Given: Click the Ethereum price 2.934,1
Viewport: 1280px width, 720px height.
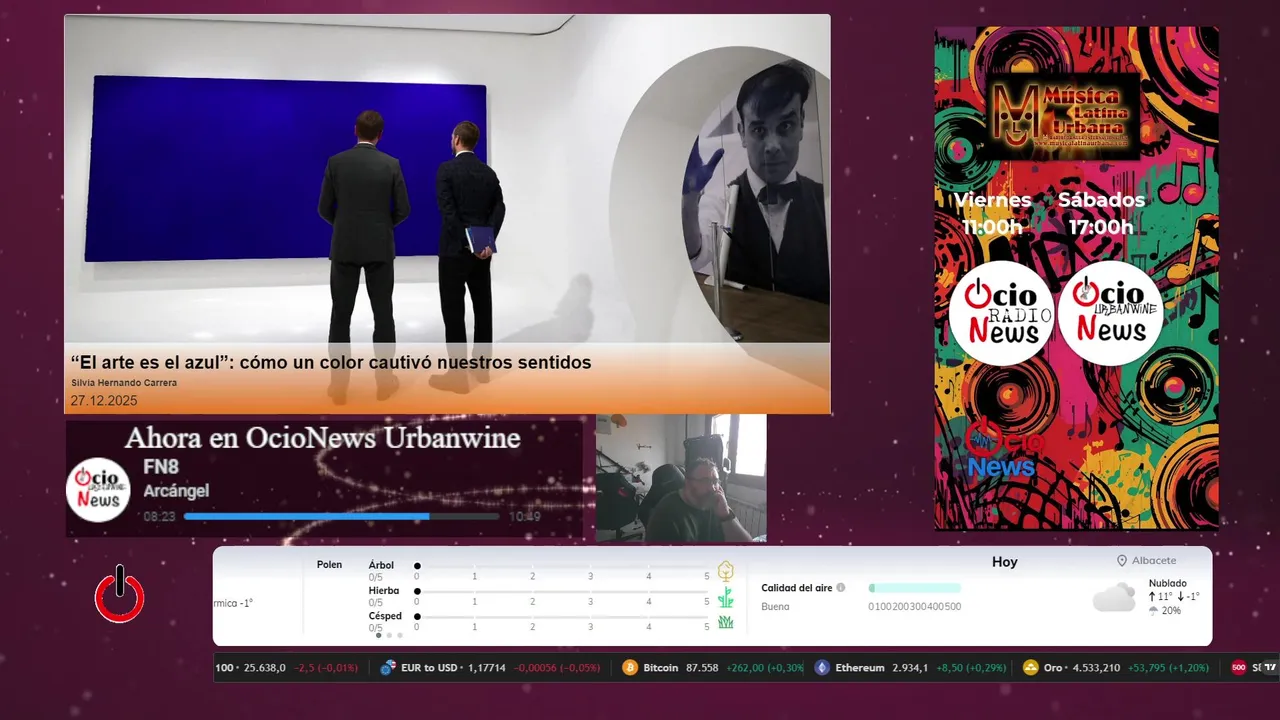Looking at the screenshot, I should click(911, 668).
